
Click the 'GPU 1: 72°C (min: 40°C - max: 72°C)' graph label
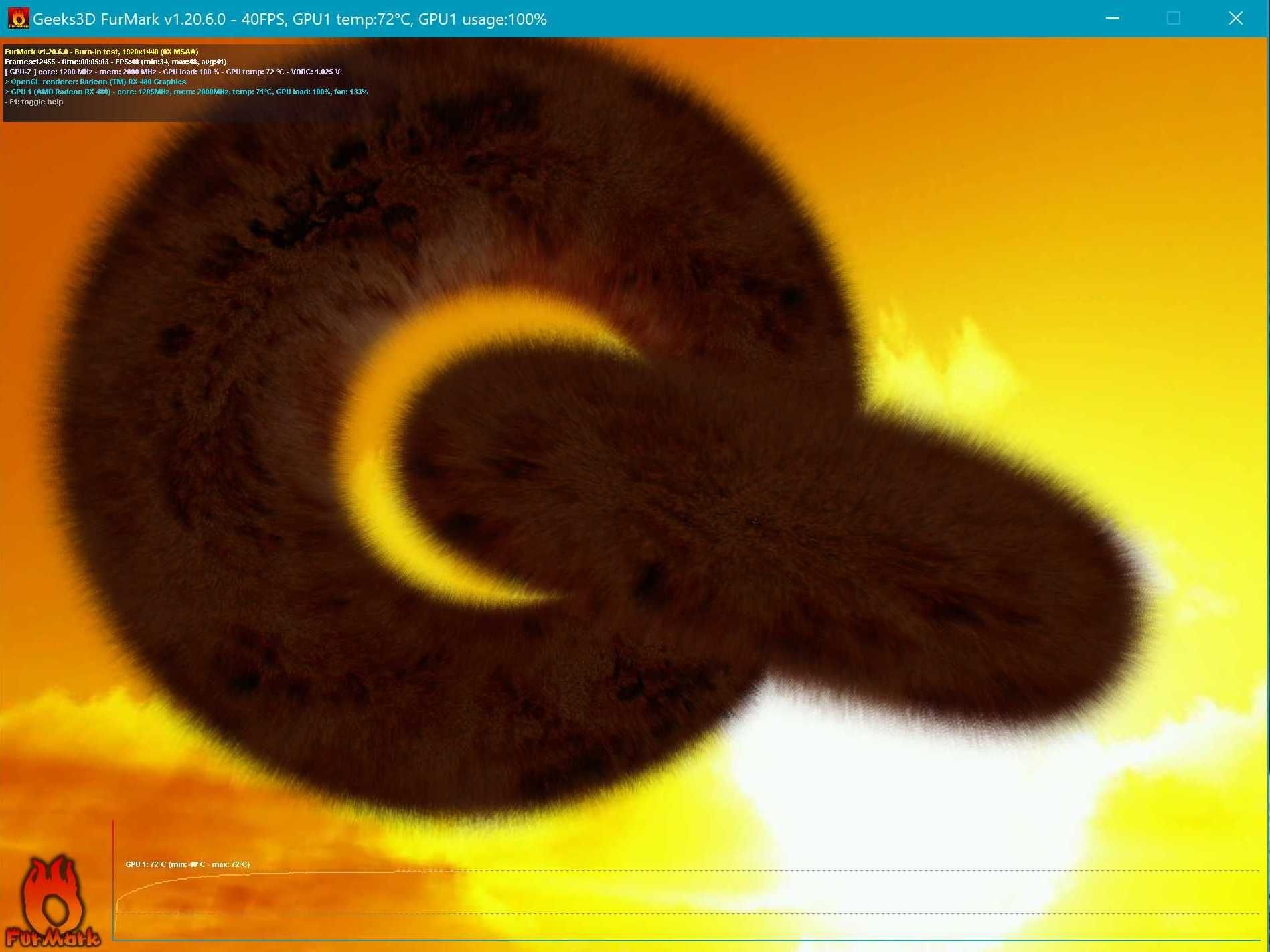click(x=187, y=864)
